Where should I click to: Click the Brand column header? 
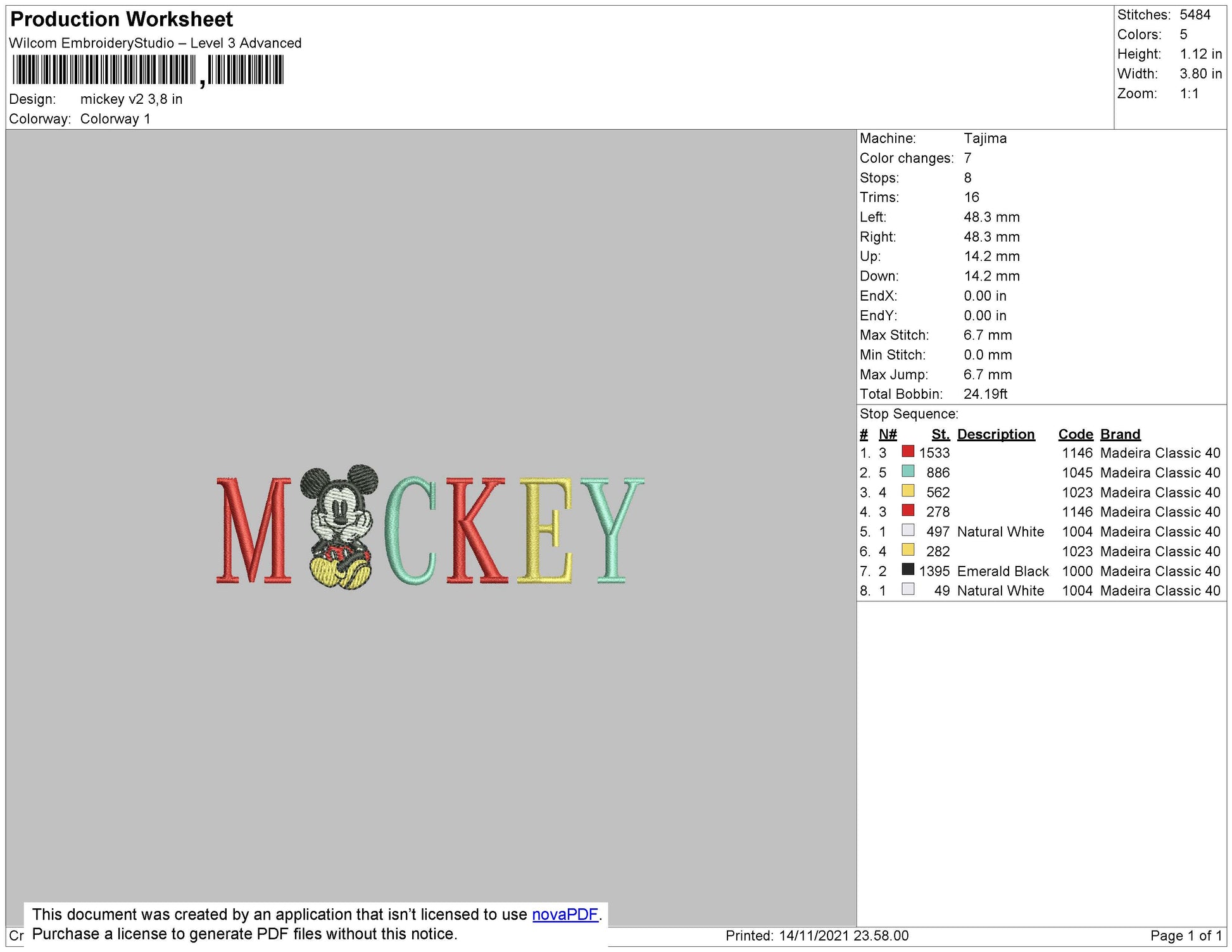click(1120, 434)
